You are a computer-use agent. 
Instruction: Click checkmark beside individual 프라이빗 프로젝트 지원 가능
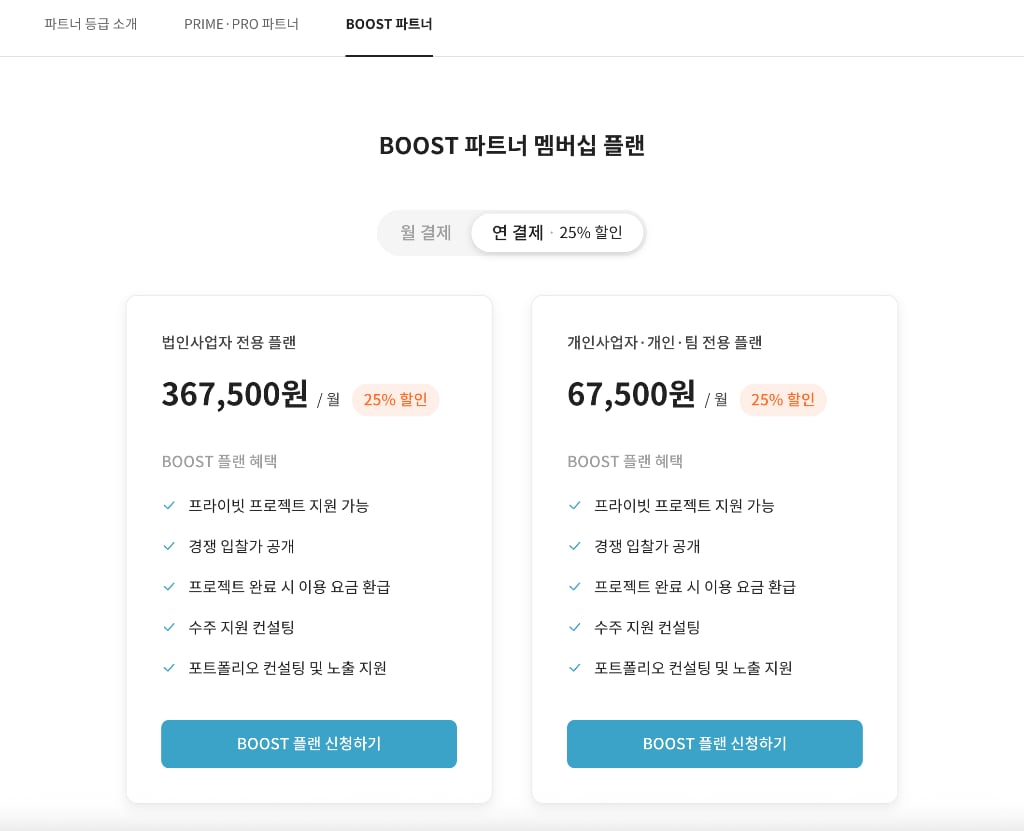575,506
